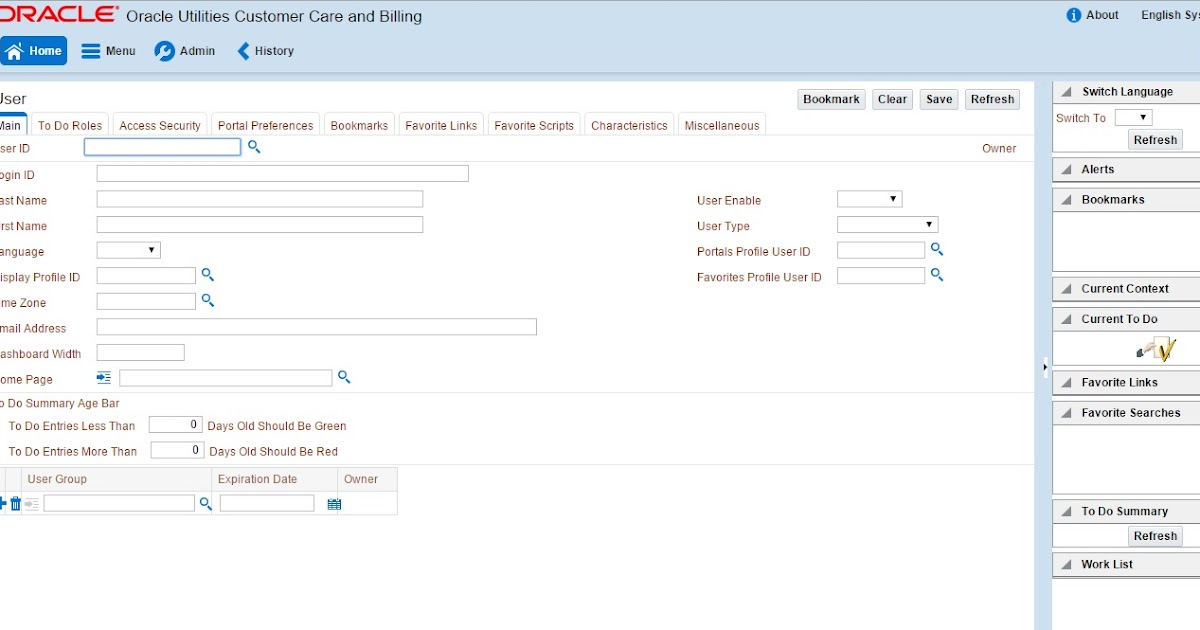Image resolution: width=1200 pixels, height=630 pixels.
Task: Open the Menu navigation item
Action: (x=108, y=50)
